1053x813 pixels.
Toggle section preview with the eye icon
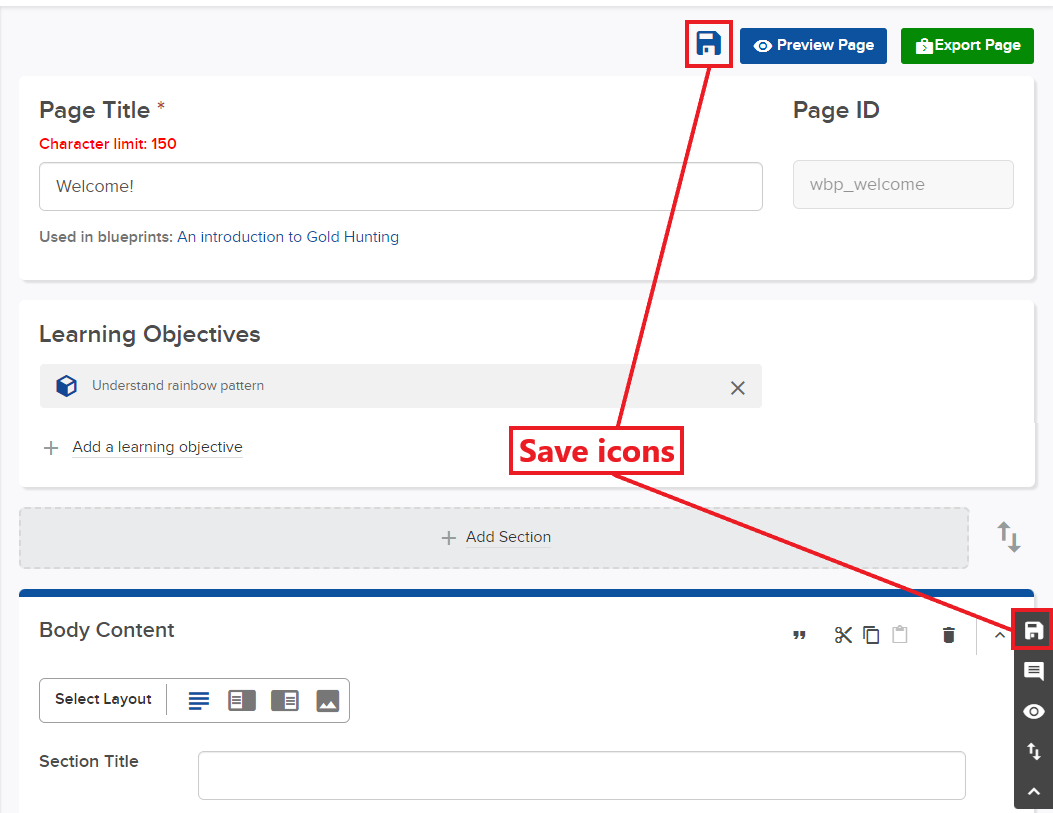pos(1034,711)
